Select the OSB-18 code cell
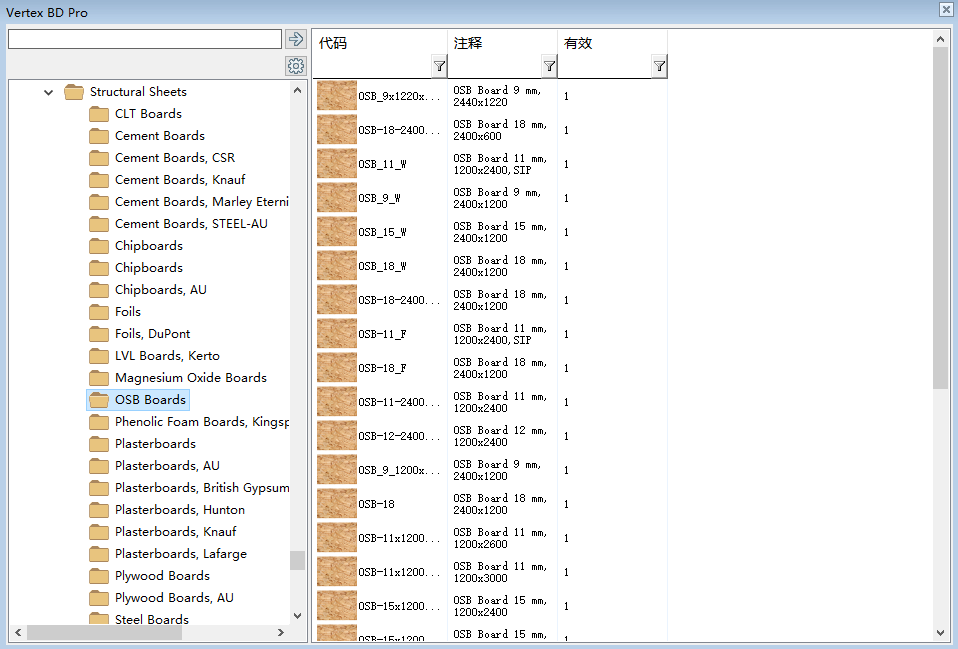Viewport: 958px width, 649px height. [376, 504]
